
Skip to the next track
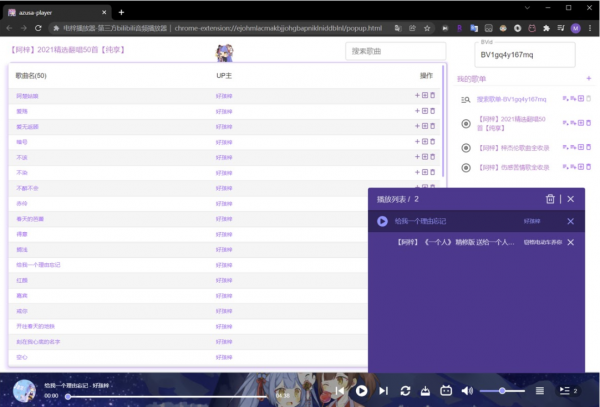(x=383, y=391)
